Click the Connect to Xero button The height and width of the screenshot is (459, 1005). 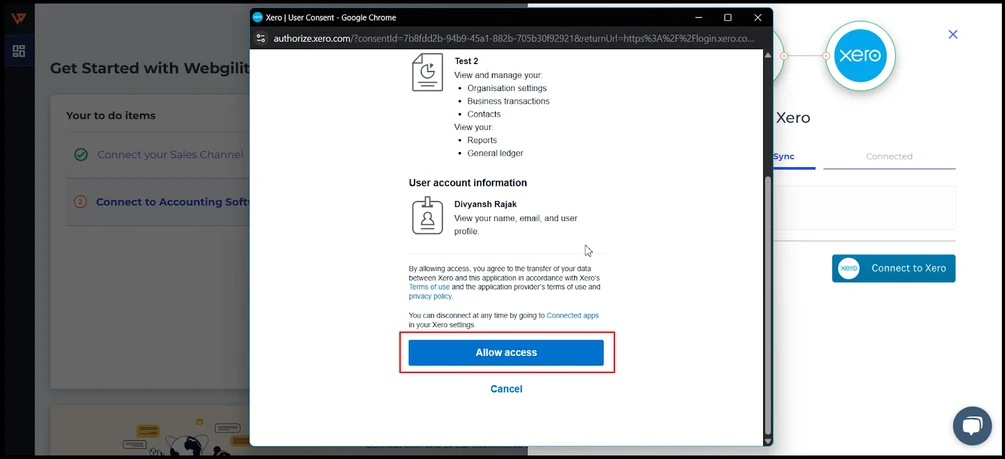click(893, 269)
